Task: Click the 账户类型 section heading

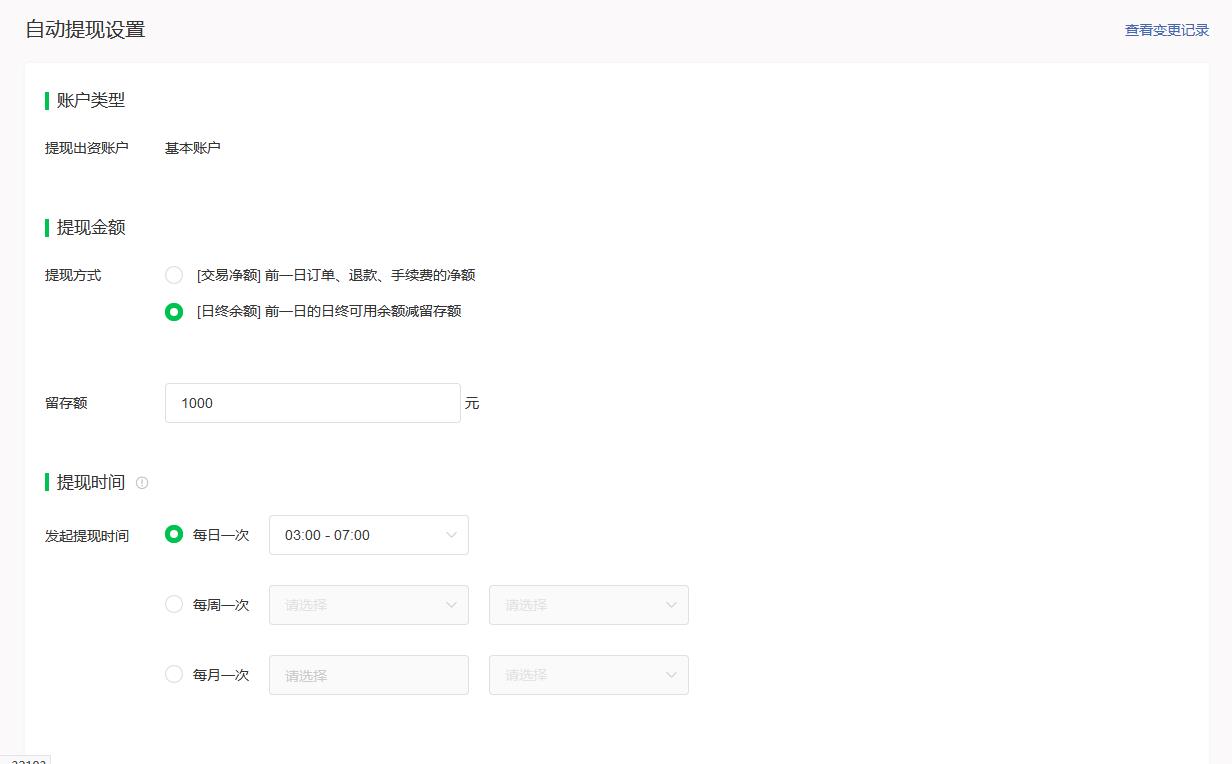Action: click(91, 100)
